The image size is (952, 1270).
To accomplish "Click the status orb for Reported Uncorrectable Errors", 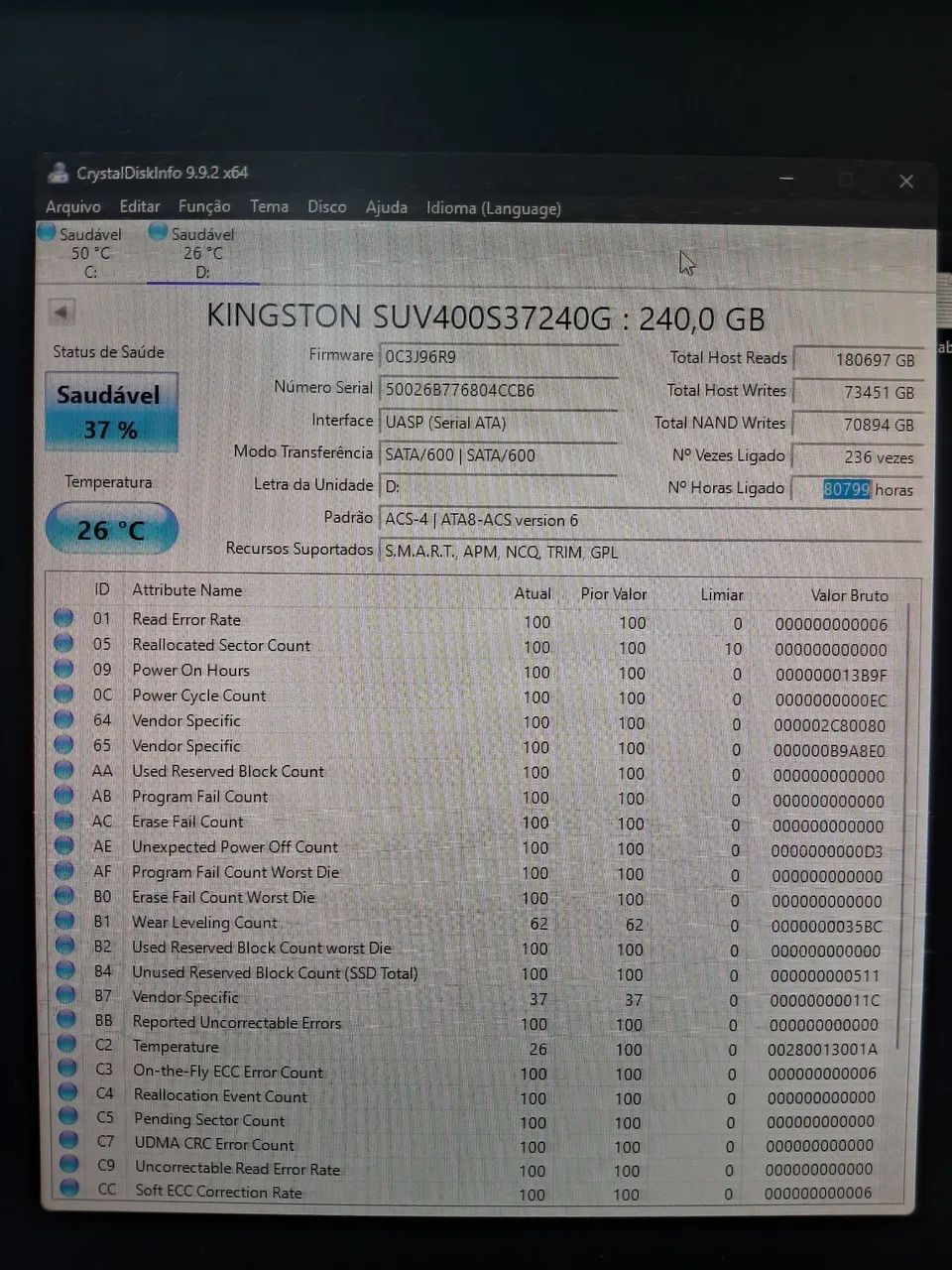I will pyautogui.click(x=66, y=1019).
